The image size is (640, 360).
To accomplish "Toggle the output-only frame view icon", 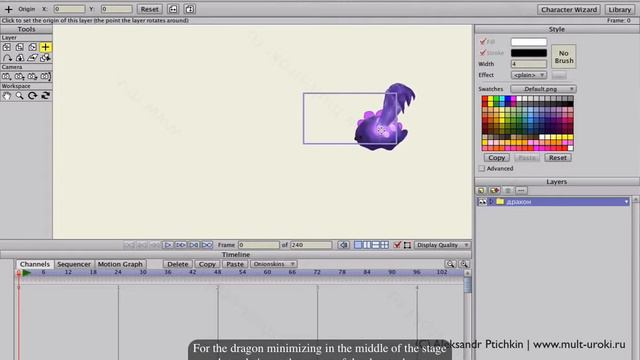I will 407,245.
